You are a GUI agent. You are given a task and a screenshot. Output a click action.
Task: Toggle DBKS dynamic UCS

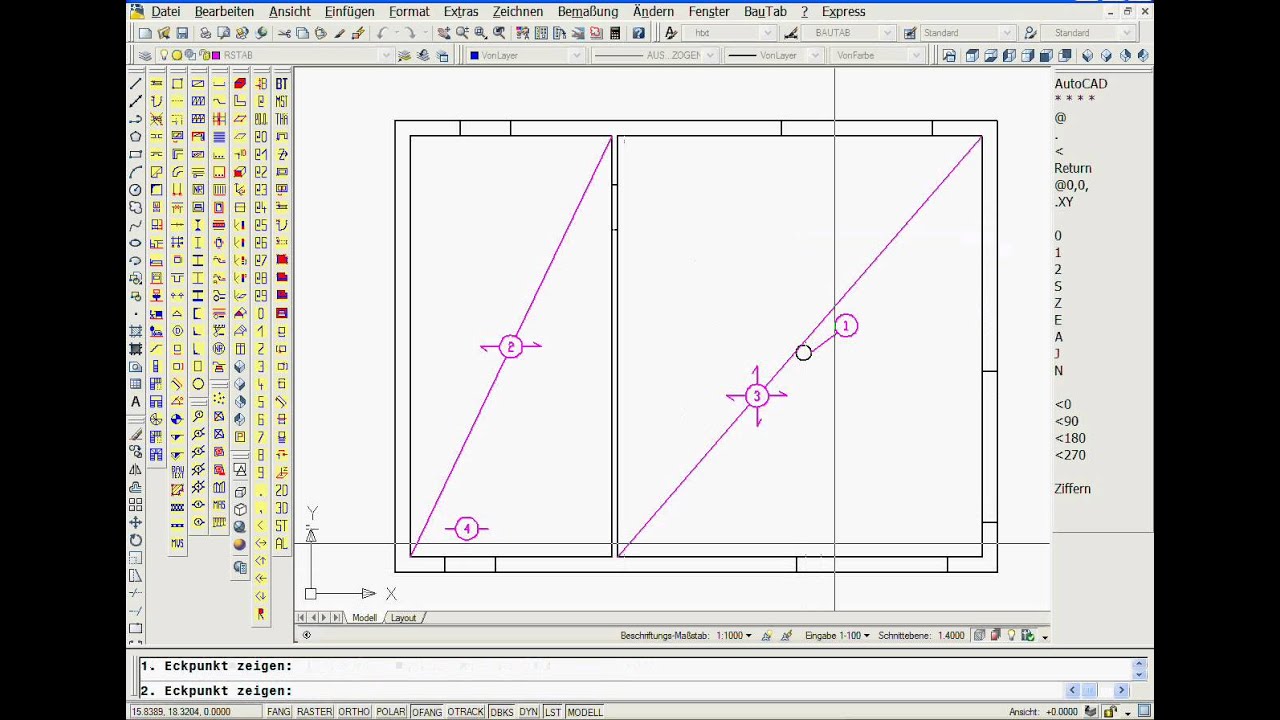point(501,712)
